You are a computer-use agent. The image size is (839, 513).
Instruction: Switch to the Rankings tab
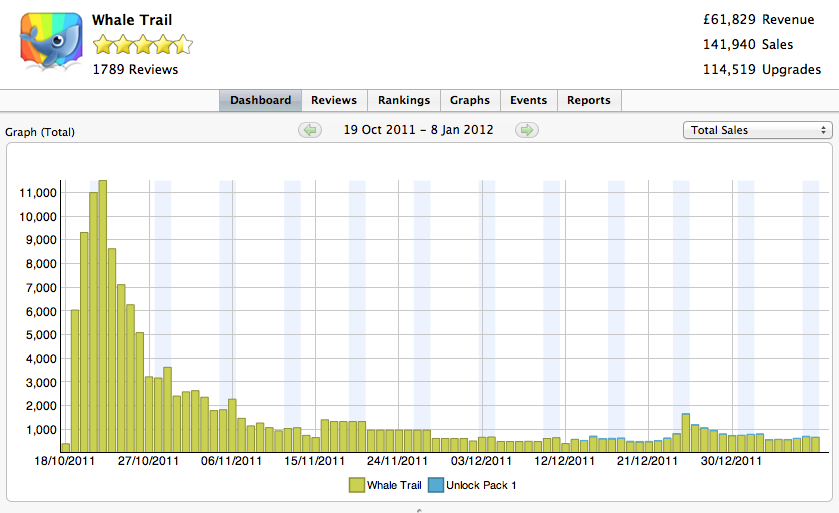pyautogui.click(x=404, y=100)
